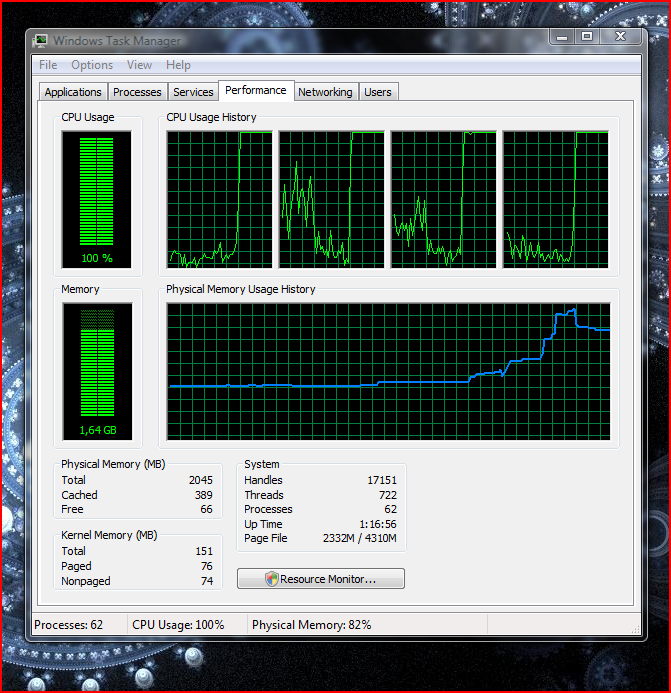Image resolution: width=671 pixels, height=693 pixels.
Task: Open the View menu
Action: point(140,65)
